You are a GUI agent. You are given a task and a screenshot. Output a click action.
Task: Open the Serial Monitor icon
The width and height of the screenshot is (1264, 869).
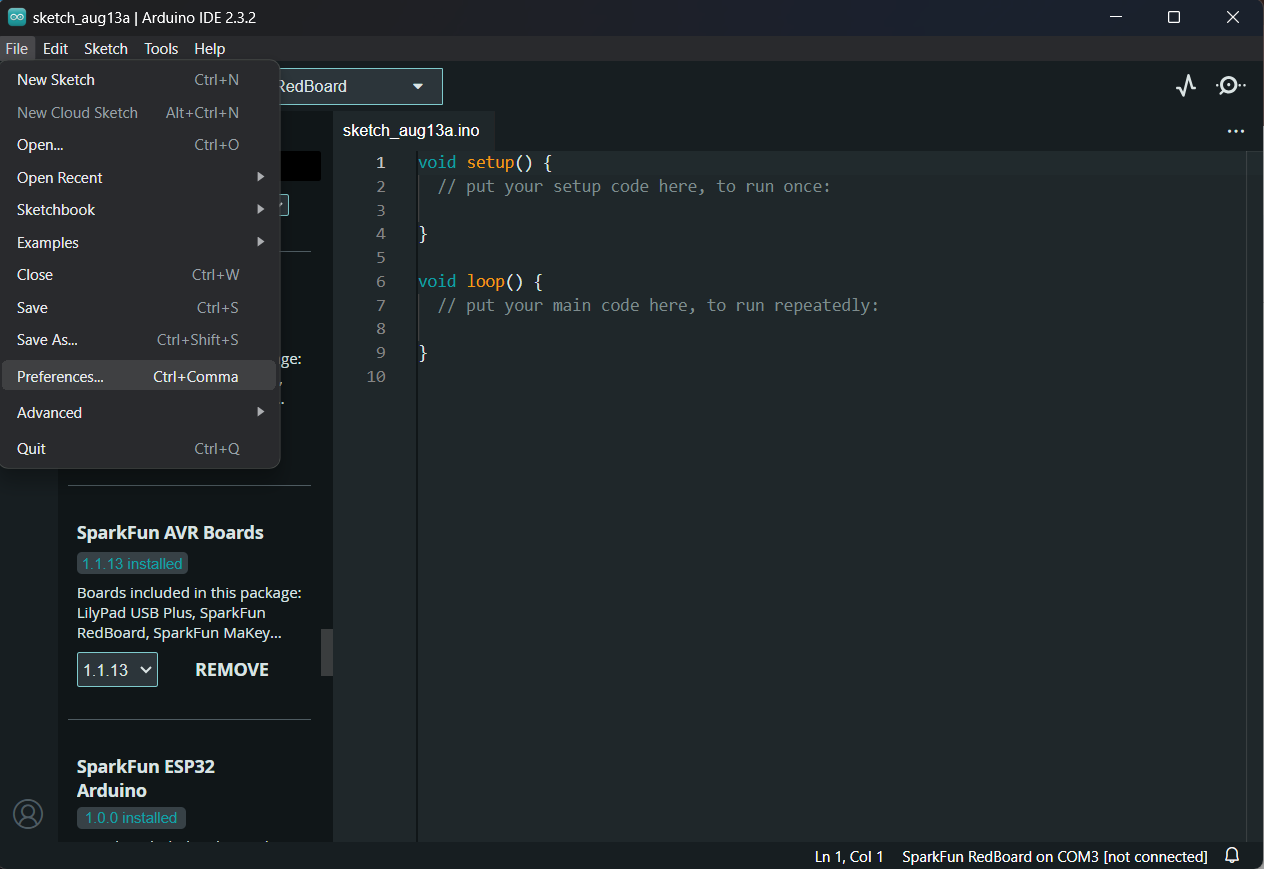click(1230, 86)
